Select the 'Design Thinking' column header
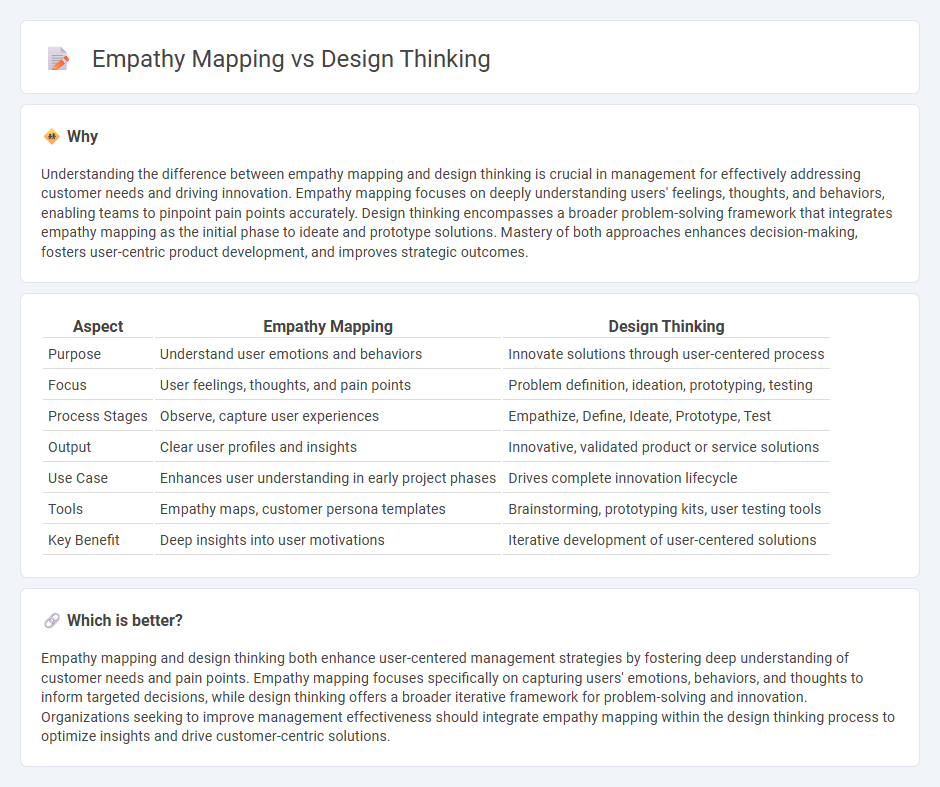Screen dimensions: 940x787 (666, 326)
